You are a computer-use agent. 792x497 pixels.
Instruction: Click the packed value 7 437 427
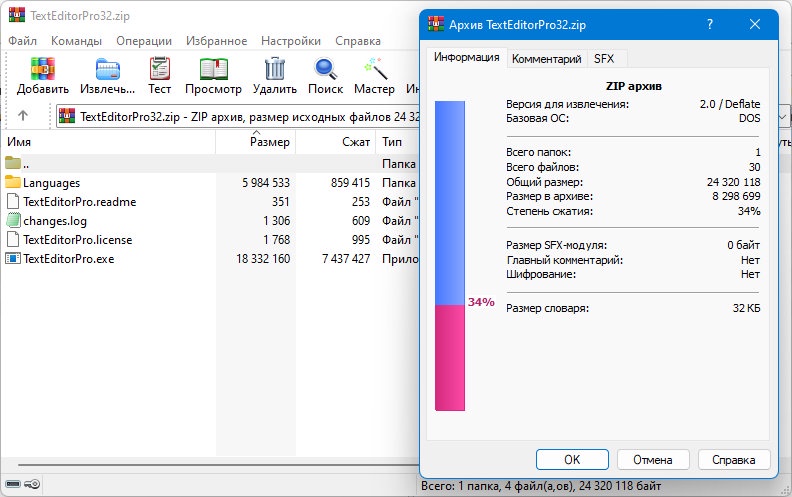(x=346, y=259)
